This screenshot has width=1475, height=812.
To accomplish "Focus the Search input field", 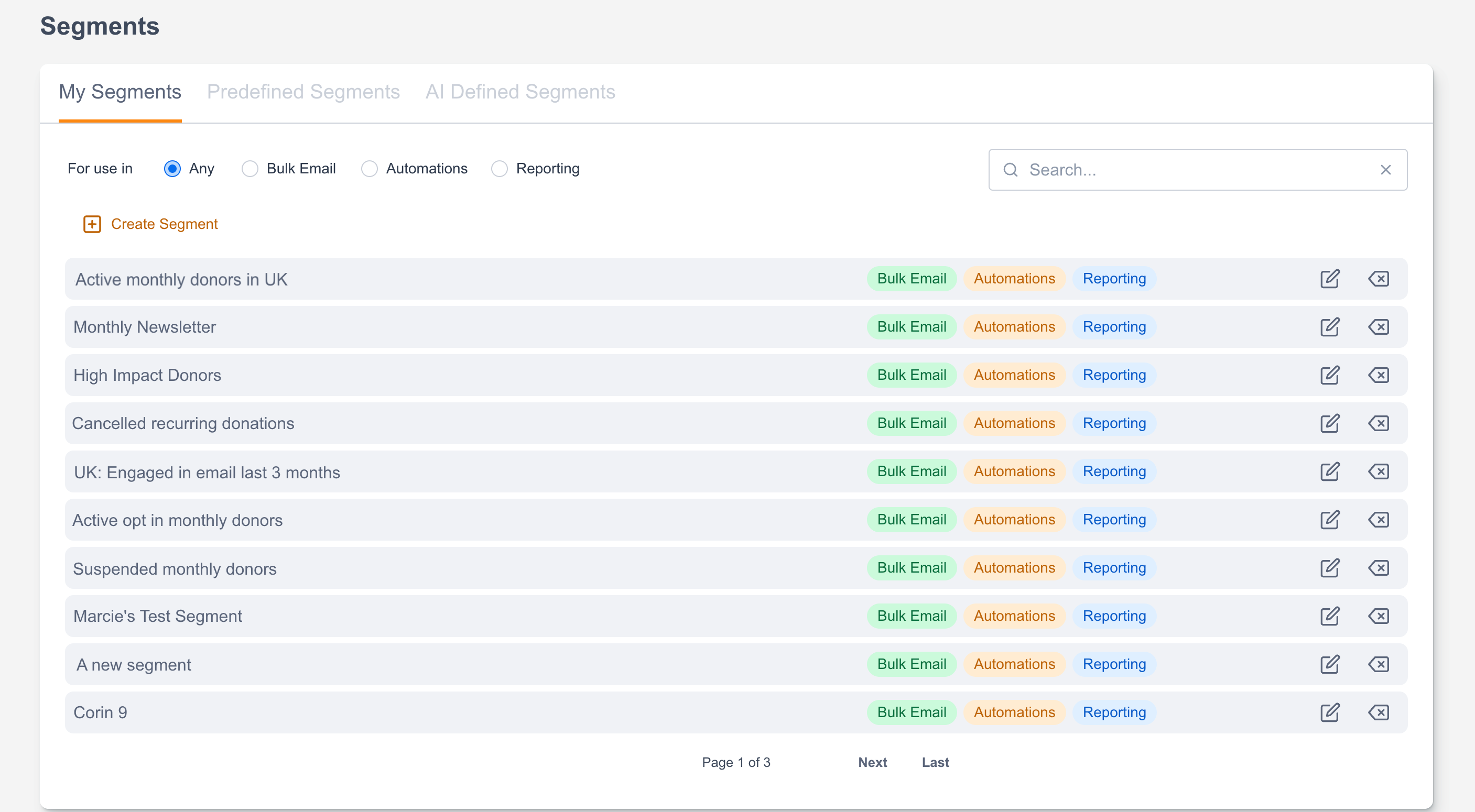I will pyautogui.click(x=1197, y=170).
